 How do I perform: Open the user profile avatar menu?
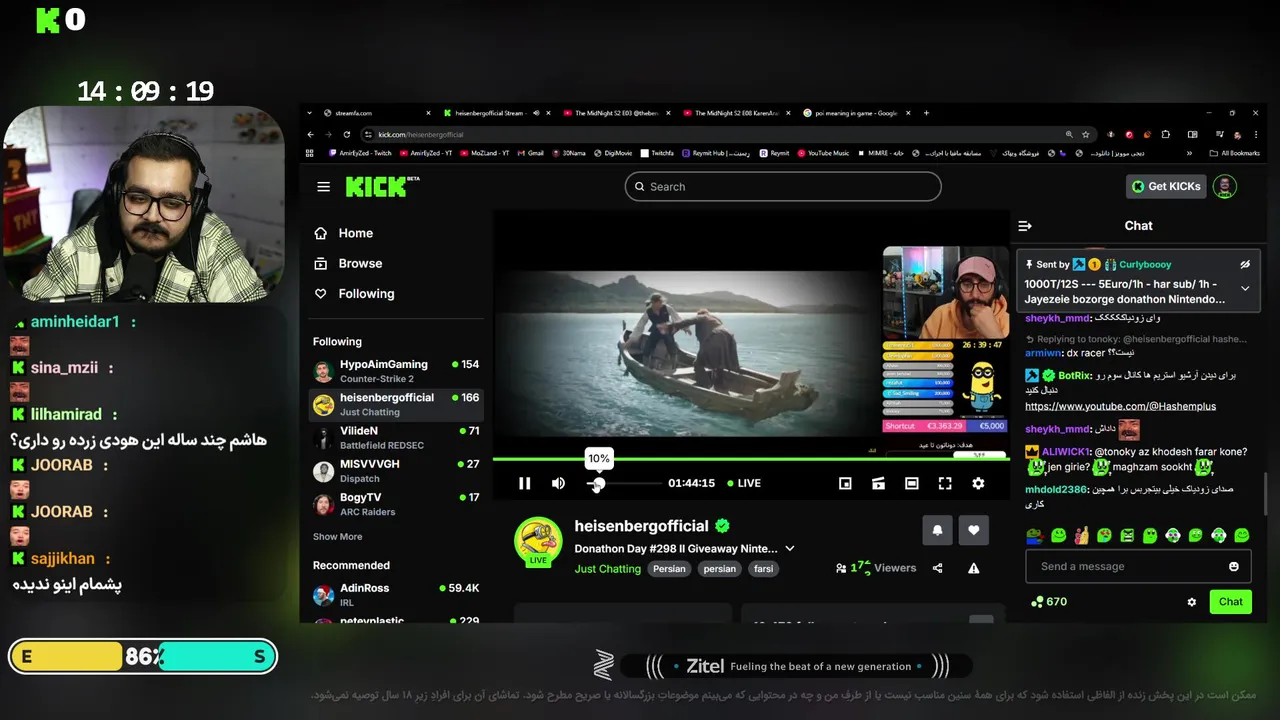[x=1224, y=186]
